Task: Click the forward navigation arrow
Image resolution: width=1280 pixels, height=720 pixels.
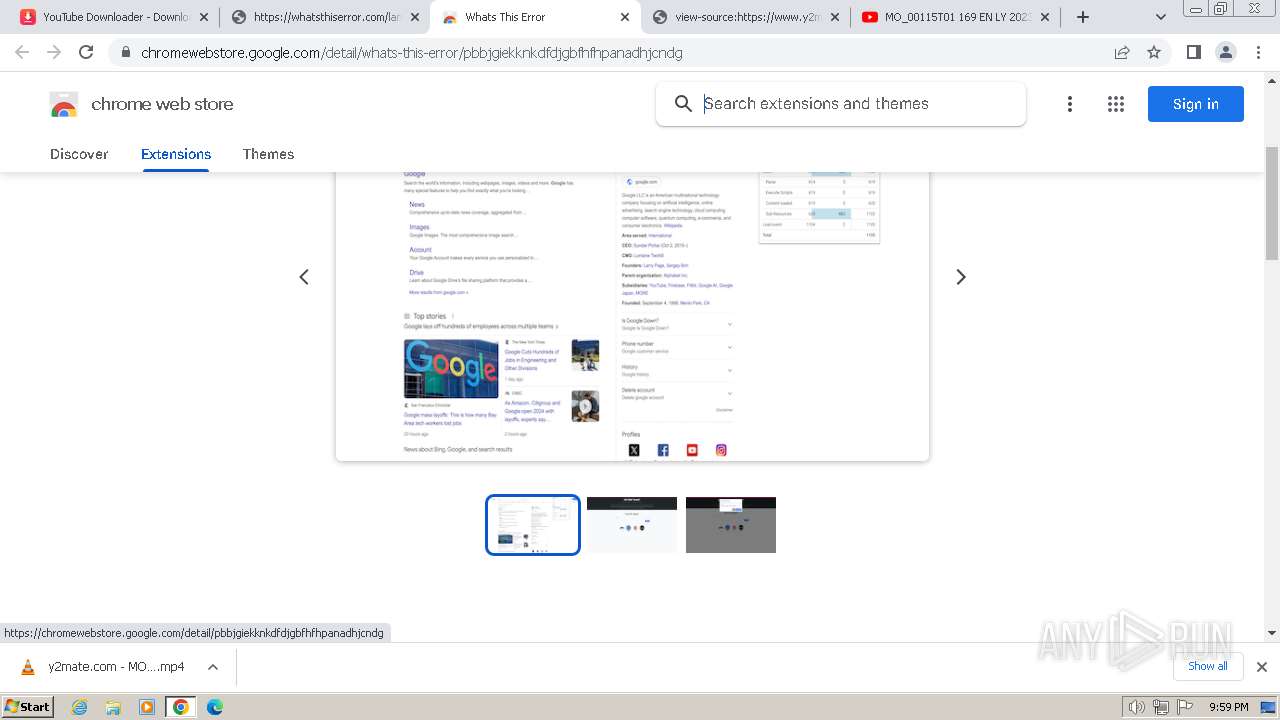Action: (54, 52)
